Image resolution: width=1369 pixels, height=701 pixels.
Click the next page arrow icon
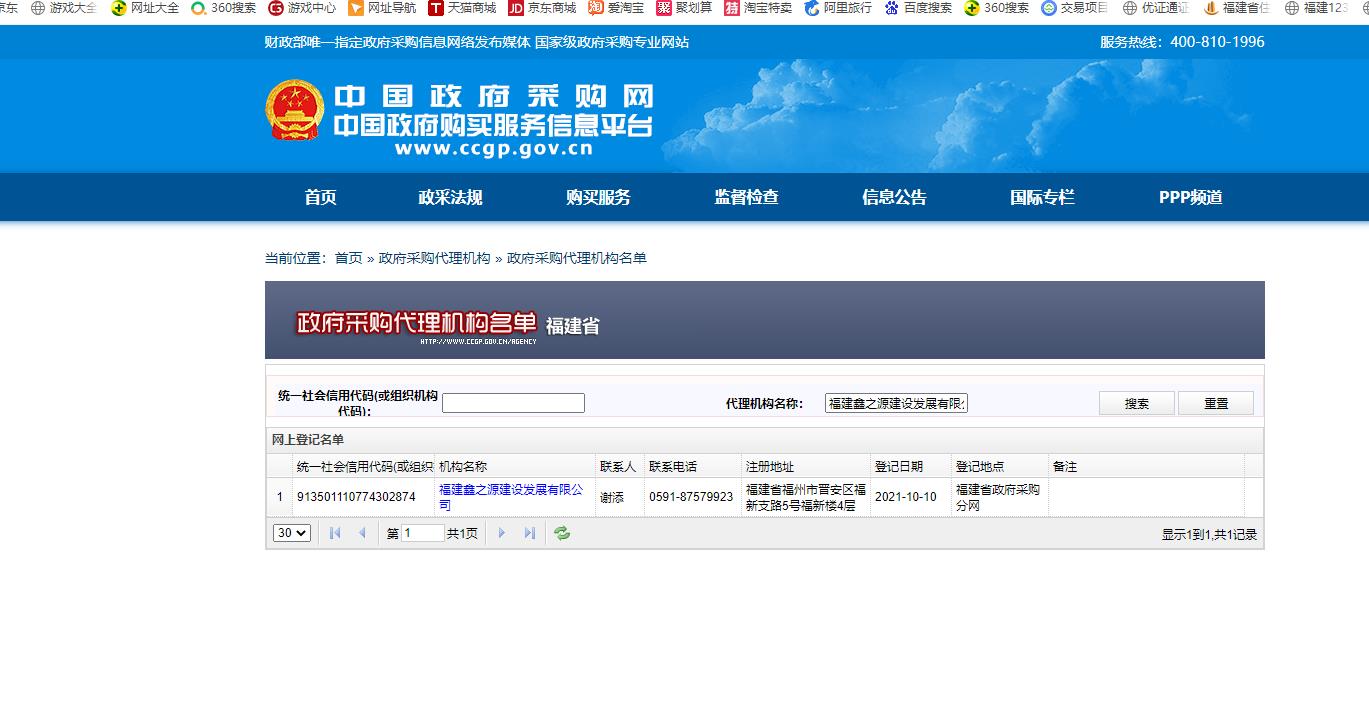point(502,533)
